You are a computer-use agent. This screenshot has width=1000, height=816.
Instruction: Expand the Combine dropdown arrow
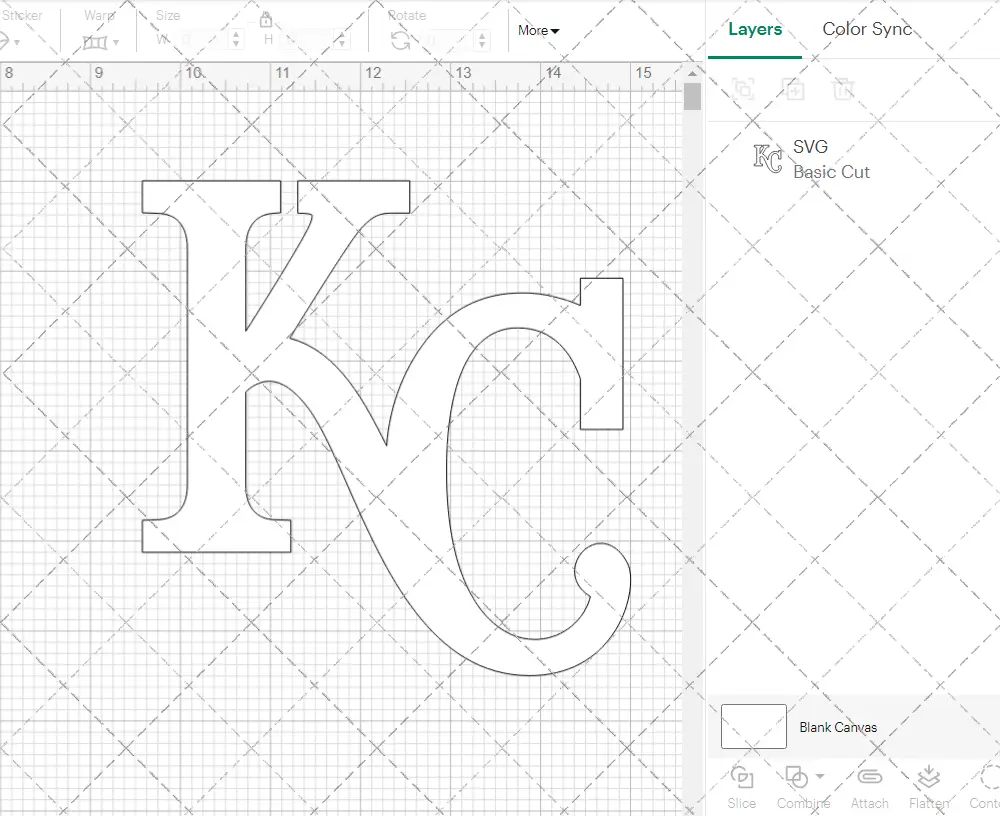coord(820,776)
